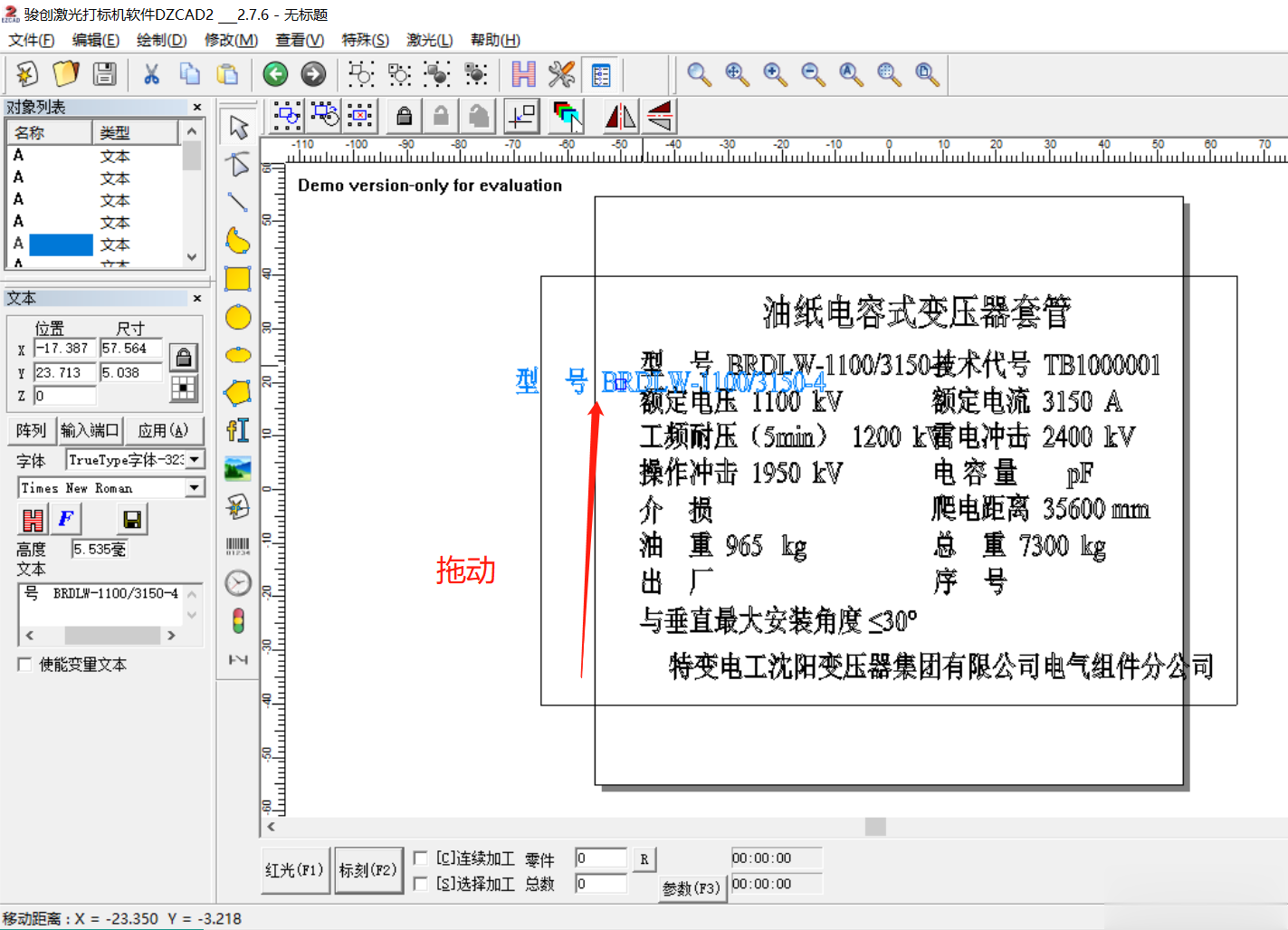Viewport: 1288px width, 930px height.
Task: Open the TrueType font type dropdown
Action: pyautogui.click(x=196, y=460)
